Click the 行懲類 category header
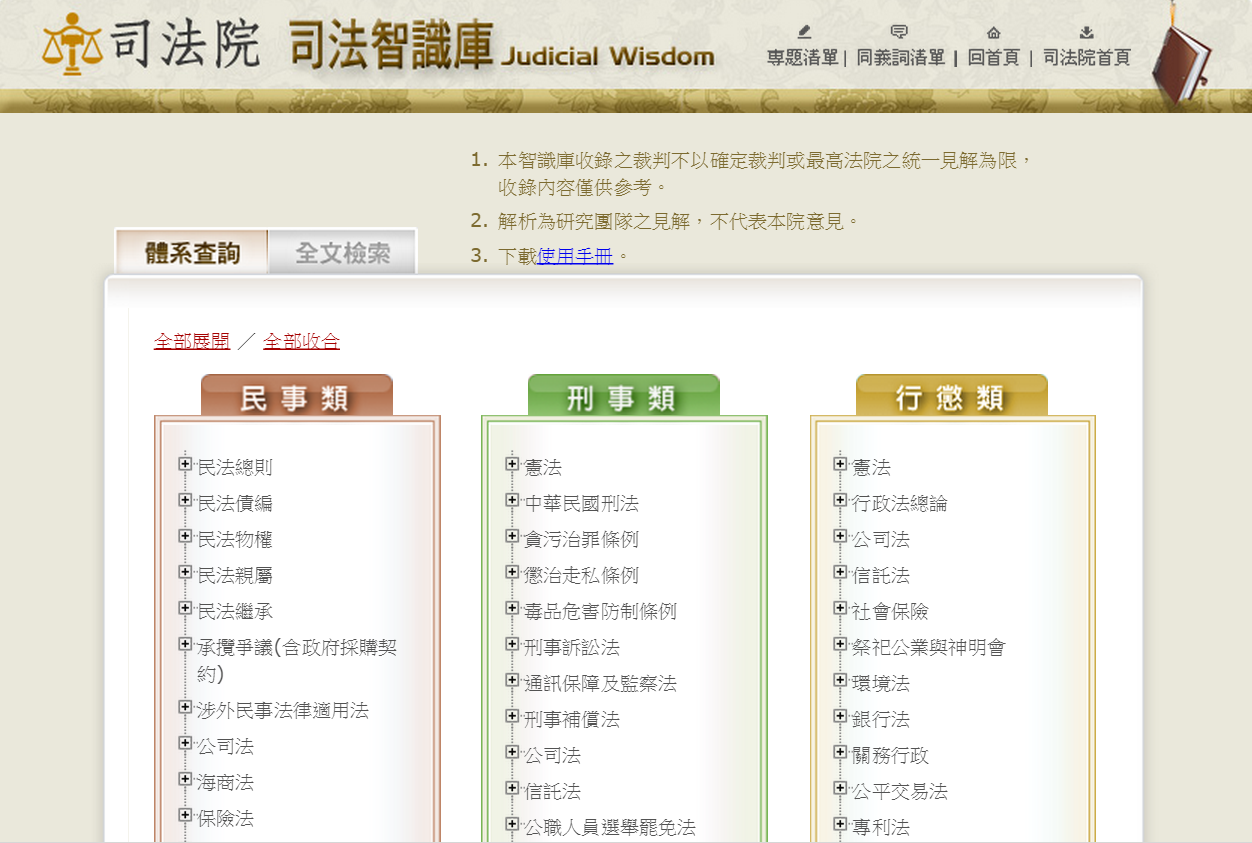The width and height of the screenshot is (1252, 843). coord(951,397)
